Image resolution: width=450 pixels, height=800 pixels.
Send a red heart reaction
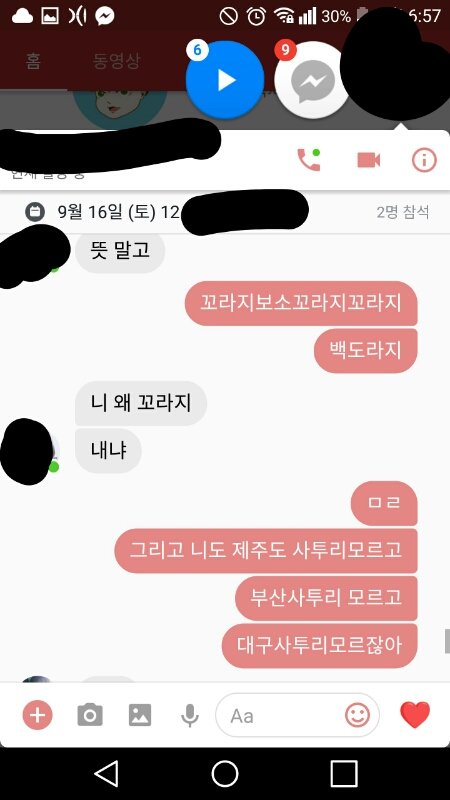(415, 714)
